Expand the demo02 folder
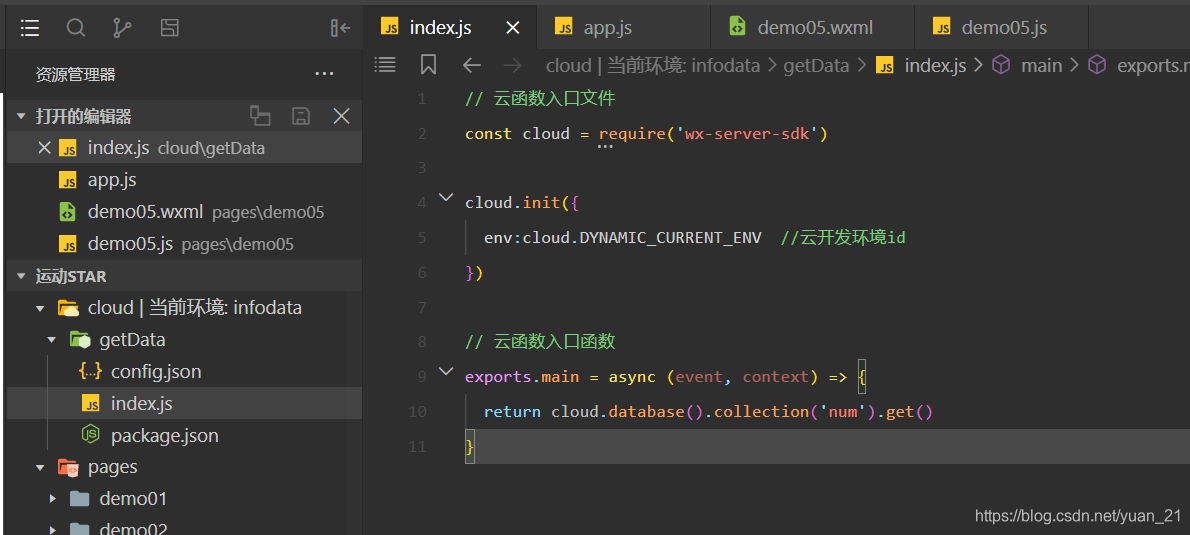This screenshot has height=535, width=1190. [x=52, y=529]
